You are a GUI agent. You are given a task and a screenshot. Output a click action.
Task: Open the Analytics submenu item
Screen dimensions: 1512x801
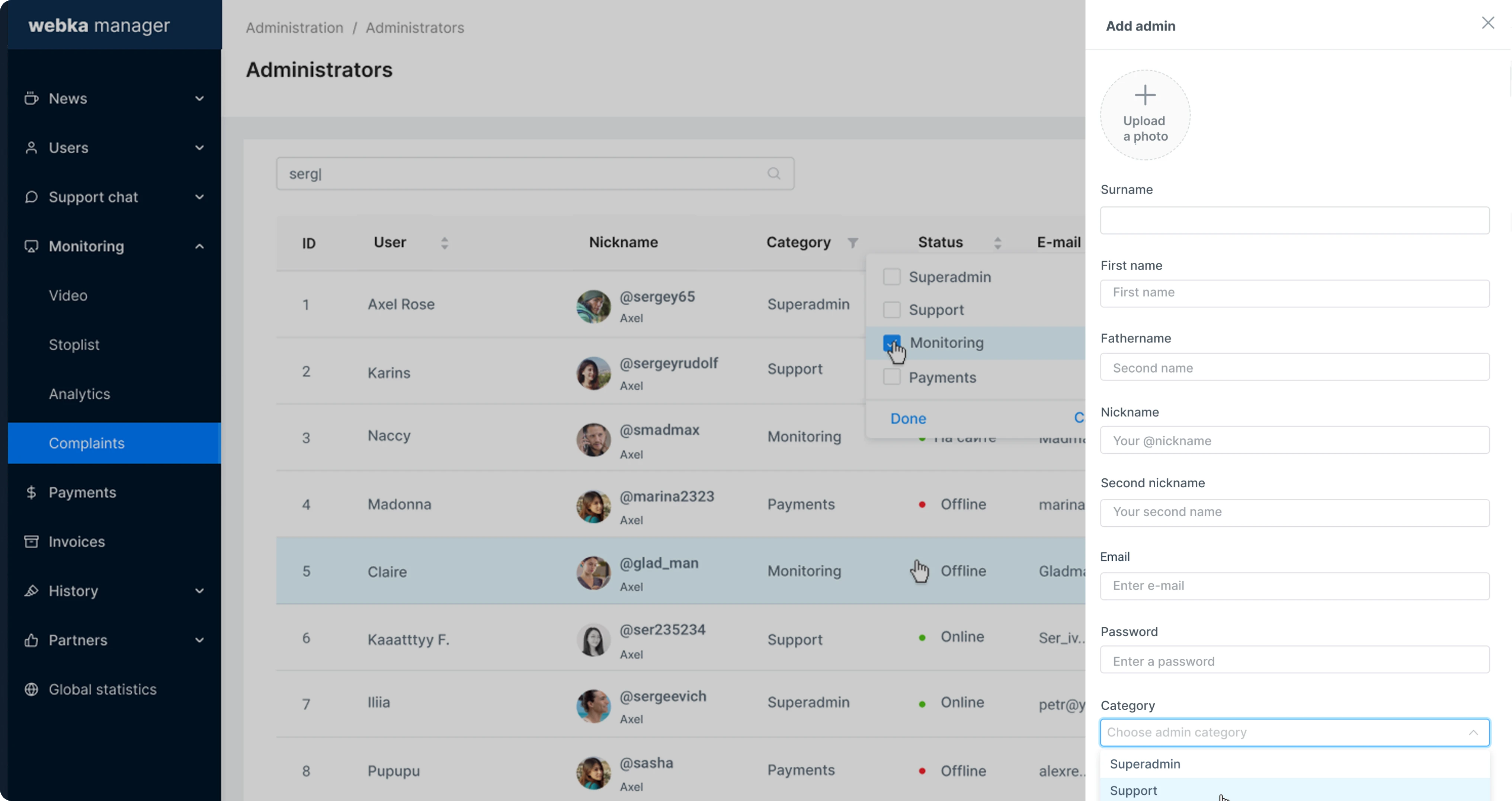coord(79,394)
